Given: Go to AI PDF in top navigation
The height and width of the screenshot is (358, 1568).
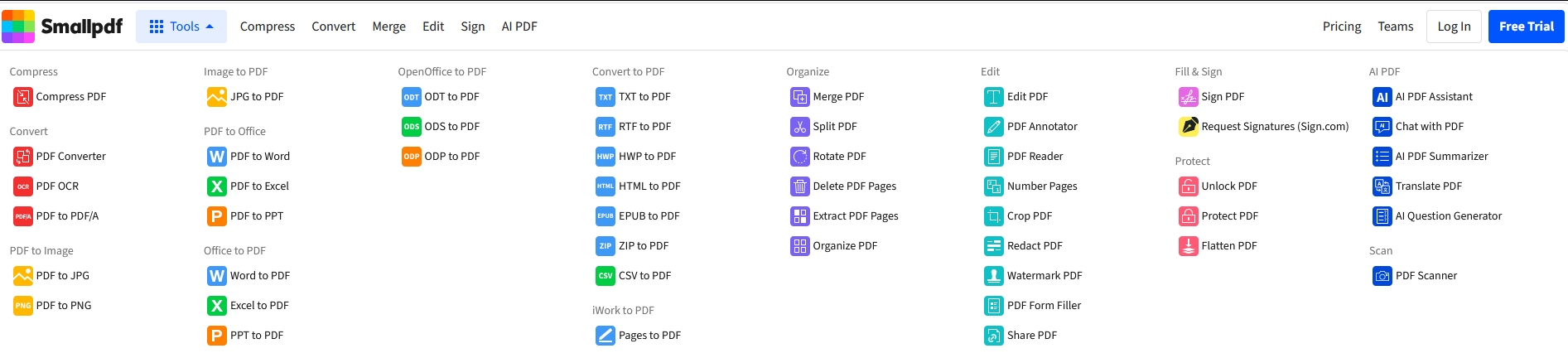Looking at the screenshot, I should [x=519, y=27].
